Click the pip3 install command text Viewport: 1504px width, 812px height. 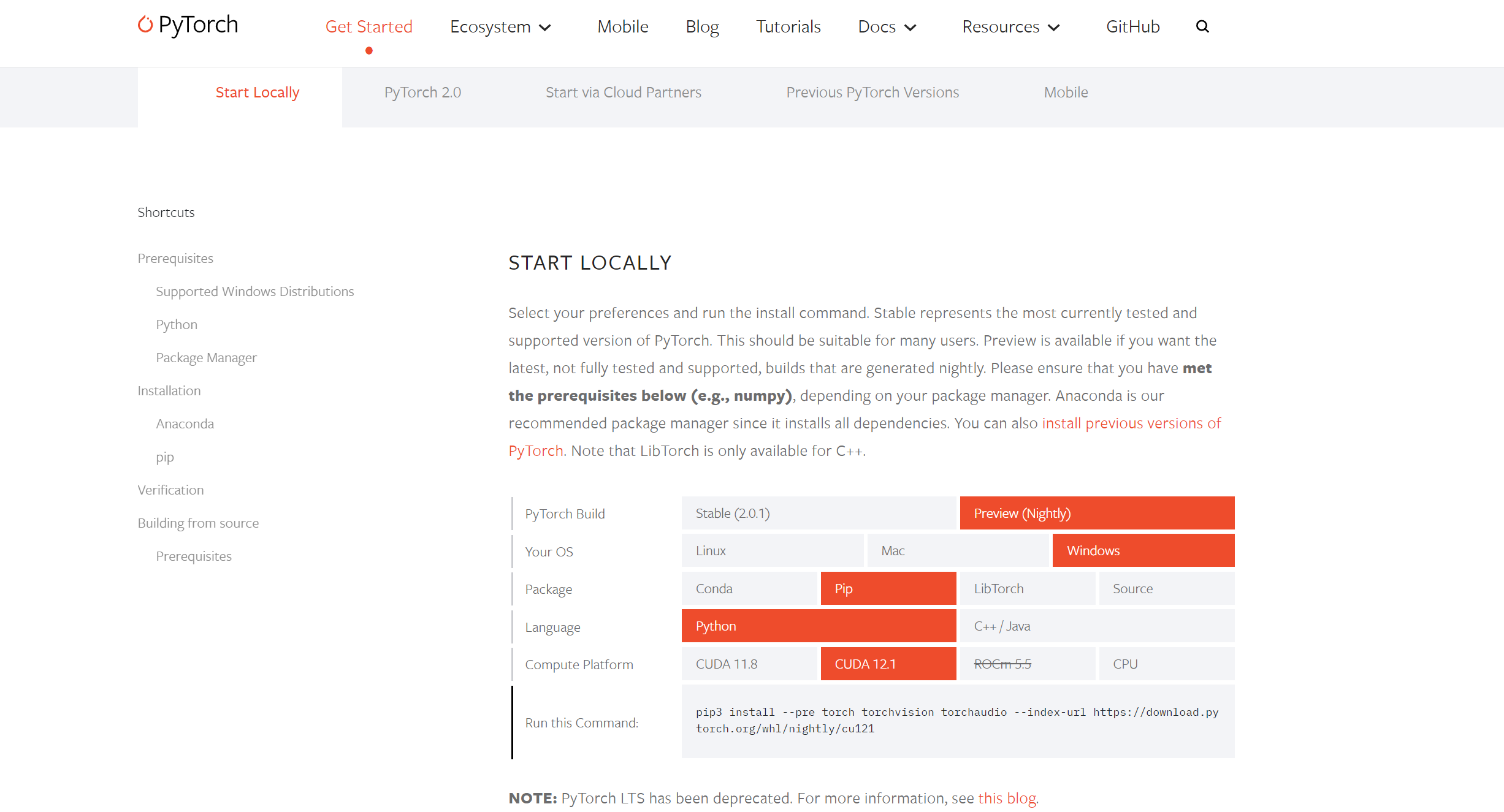pos(957,720)
